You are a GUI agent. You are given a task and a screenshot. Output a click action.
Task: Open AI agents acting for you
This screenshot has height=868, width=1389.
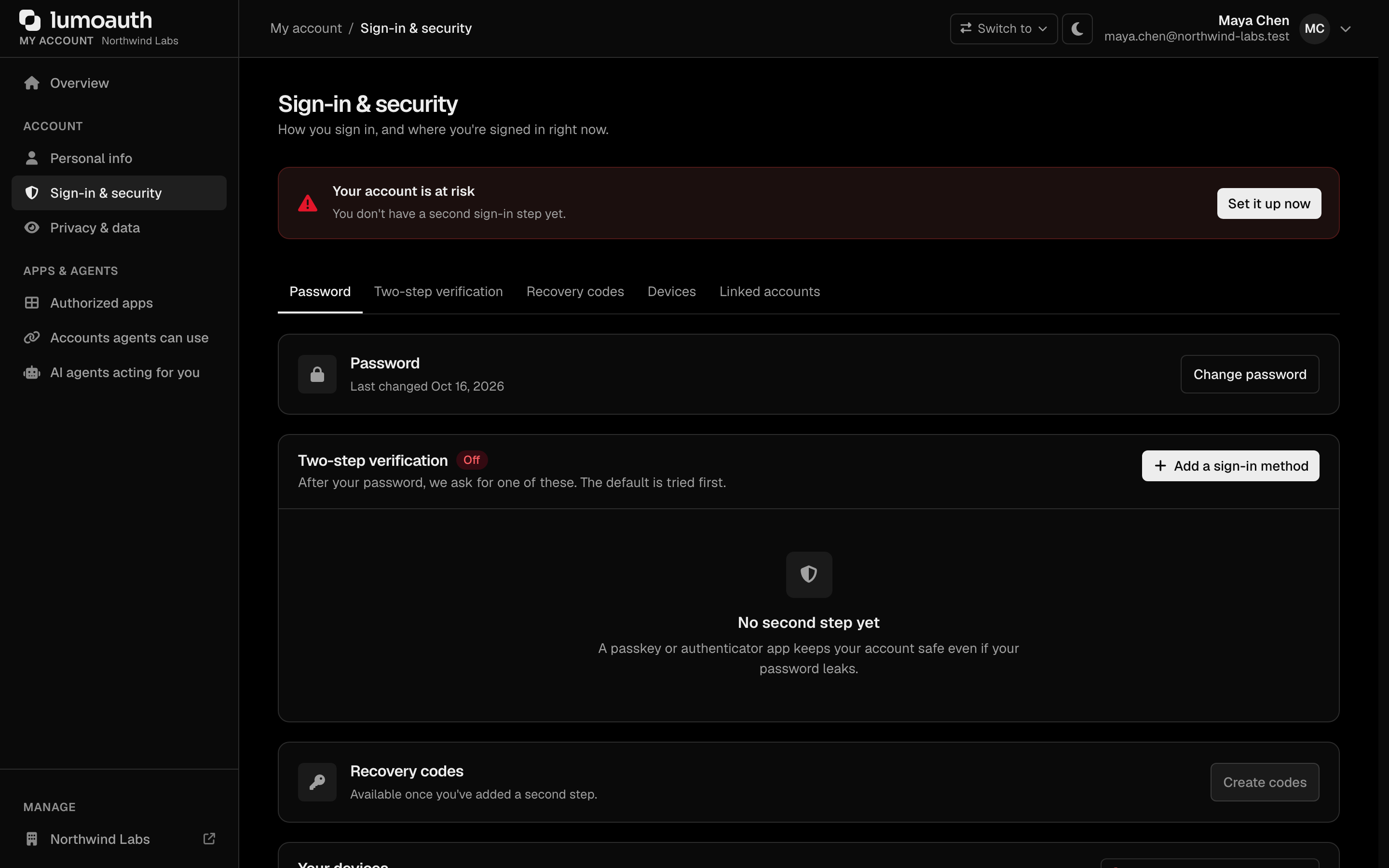coord(119,373)
